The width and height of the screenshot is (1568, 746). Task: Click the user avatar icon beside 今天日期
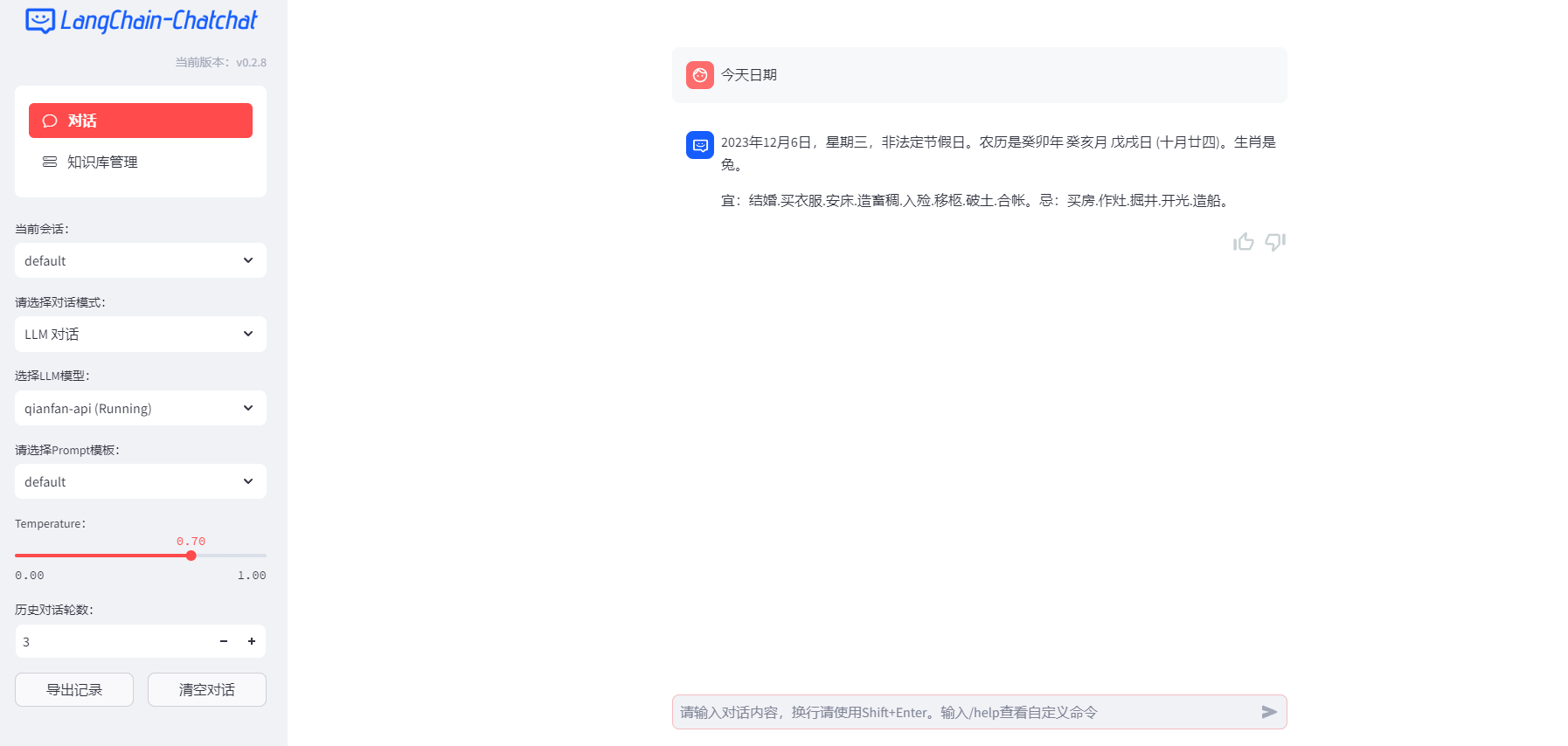(700, 75)
